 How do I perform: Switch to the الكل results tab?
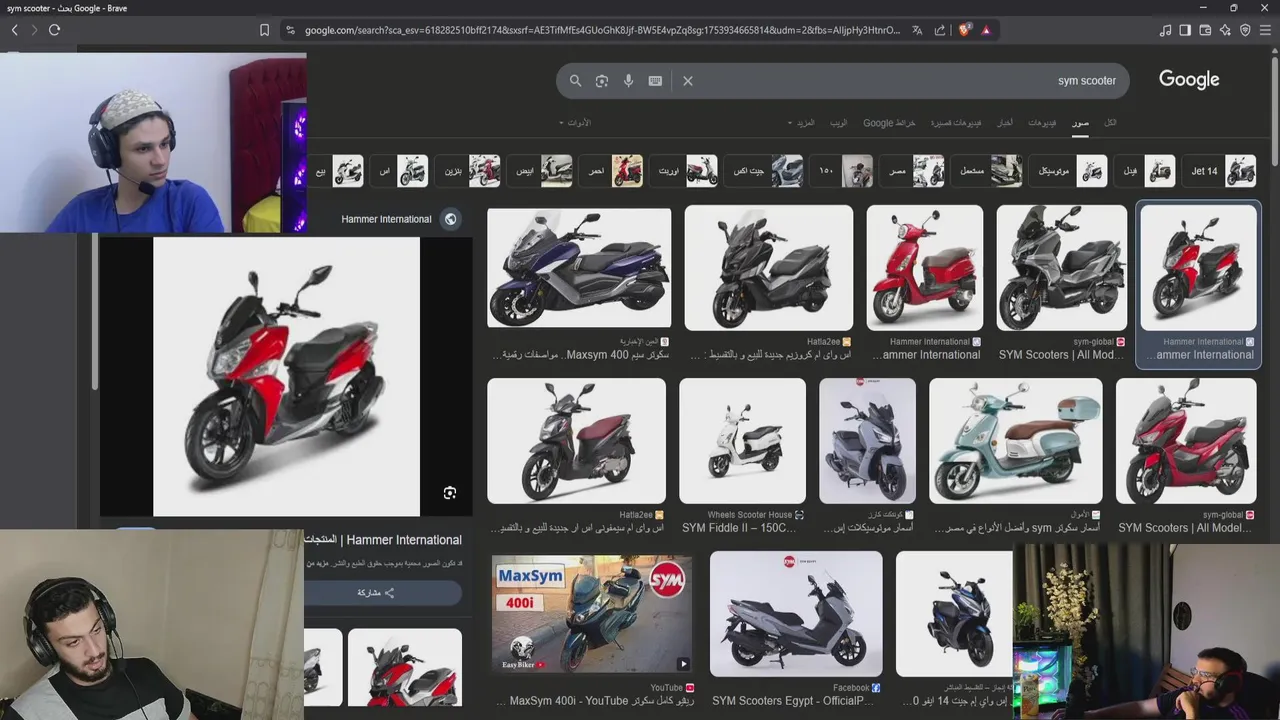pos(1110,123)
